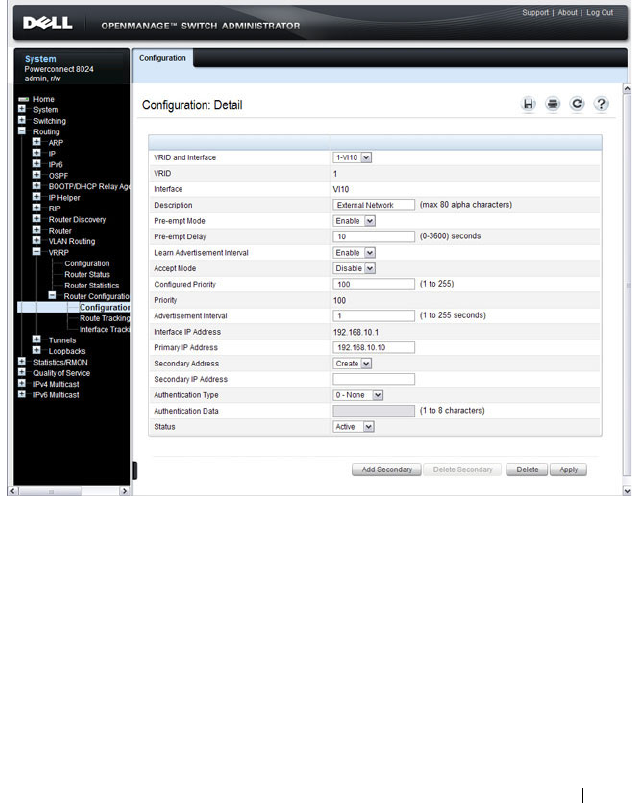Expand the Loopbacks node
This screenshot has width=641, height=803.
(x=36, y=350)
